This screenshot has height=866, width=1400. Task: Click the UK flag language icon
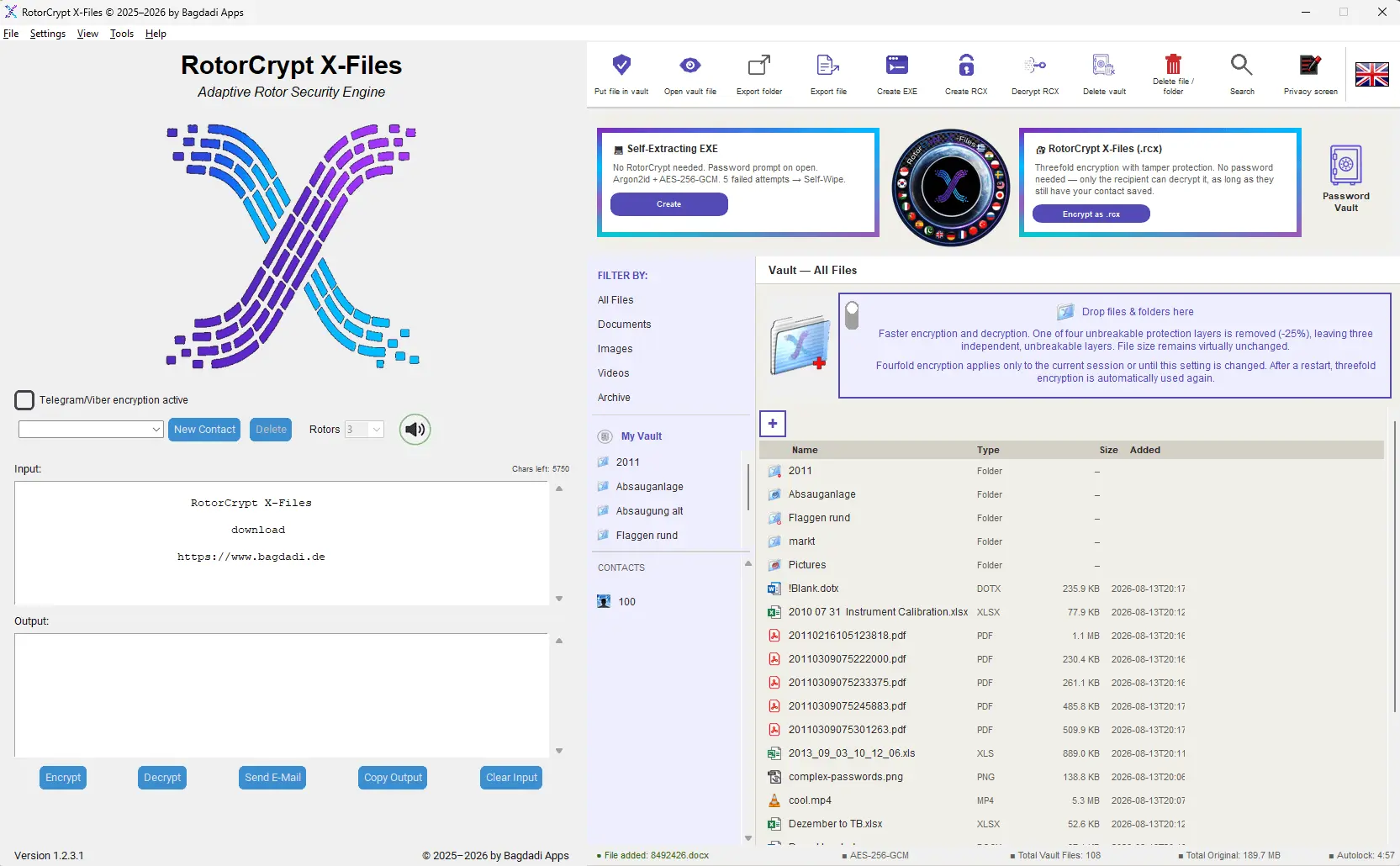coord(1372,75)
